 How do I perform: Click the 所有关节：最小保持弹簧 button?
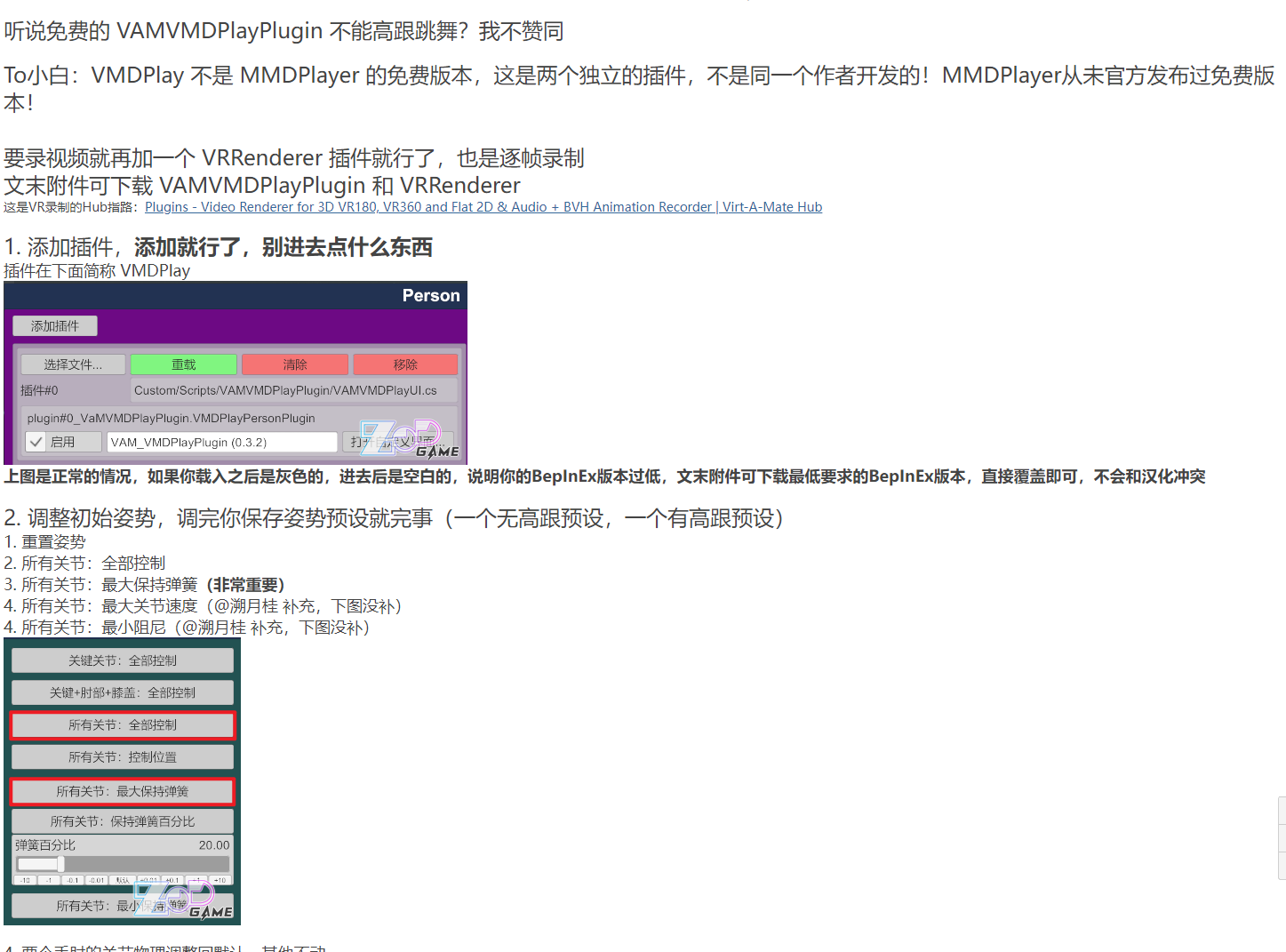(x=123, y=906)
